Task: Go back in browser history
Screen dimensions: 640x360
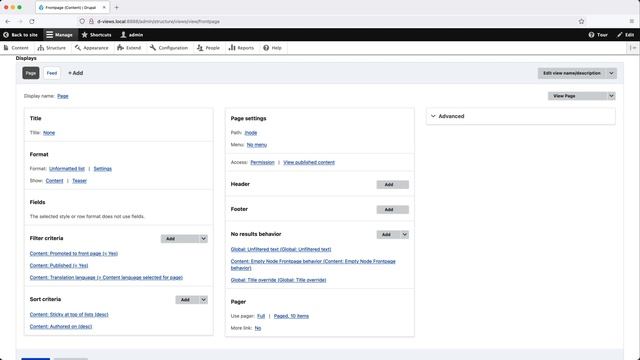Action: [x=8, y=21]
